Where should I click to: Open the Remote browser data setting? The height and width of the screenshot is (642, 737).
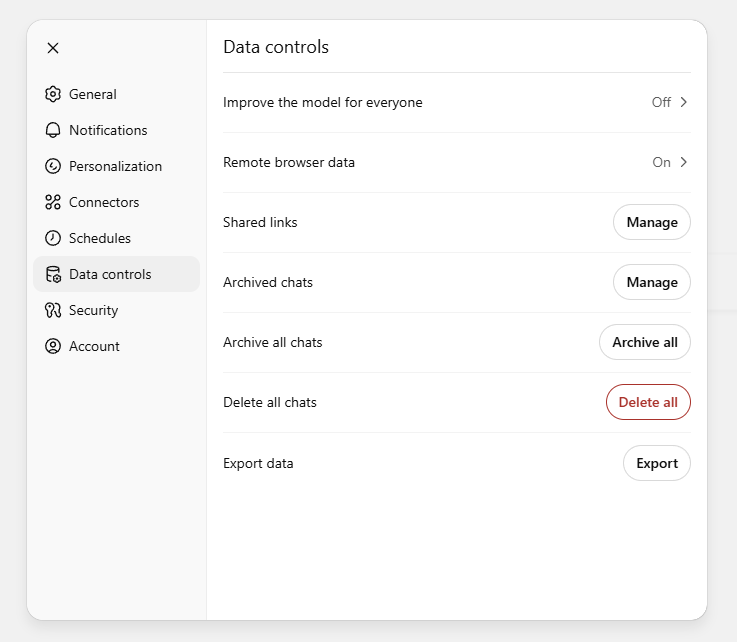[x=289, y=162]
